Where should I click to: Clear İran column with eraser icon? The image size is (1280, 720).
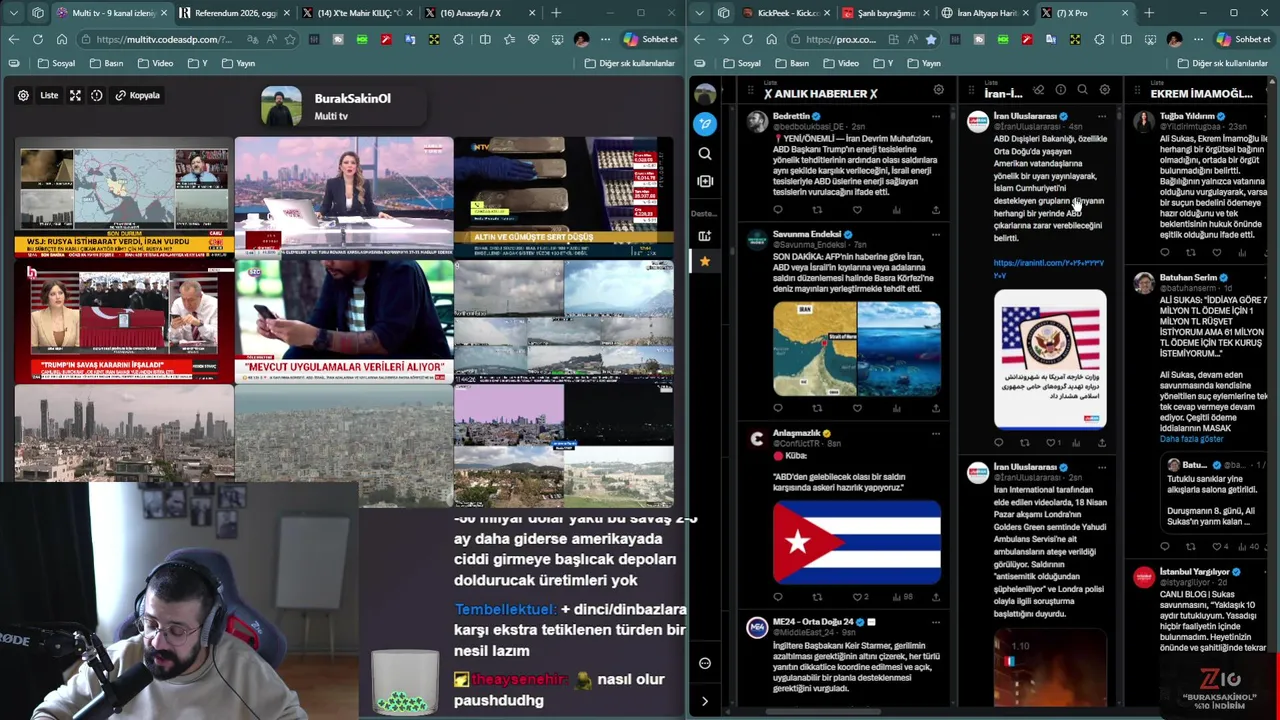1039,90
